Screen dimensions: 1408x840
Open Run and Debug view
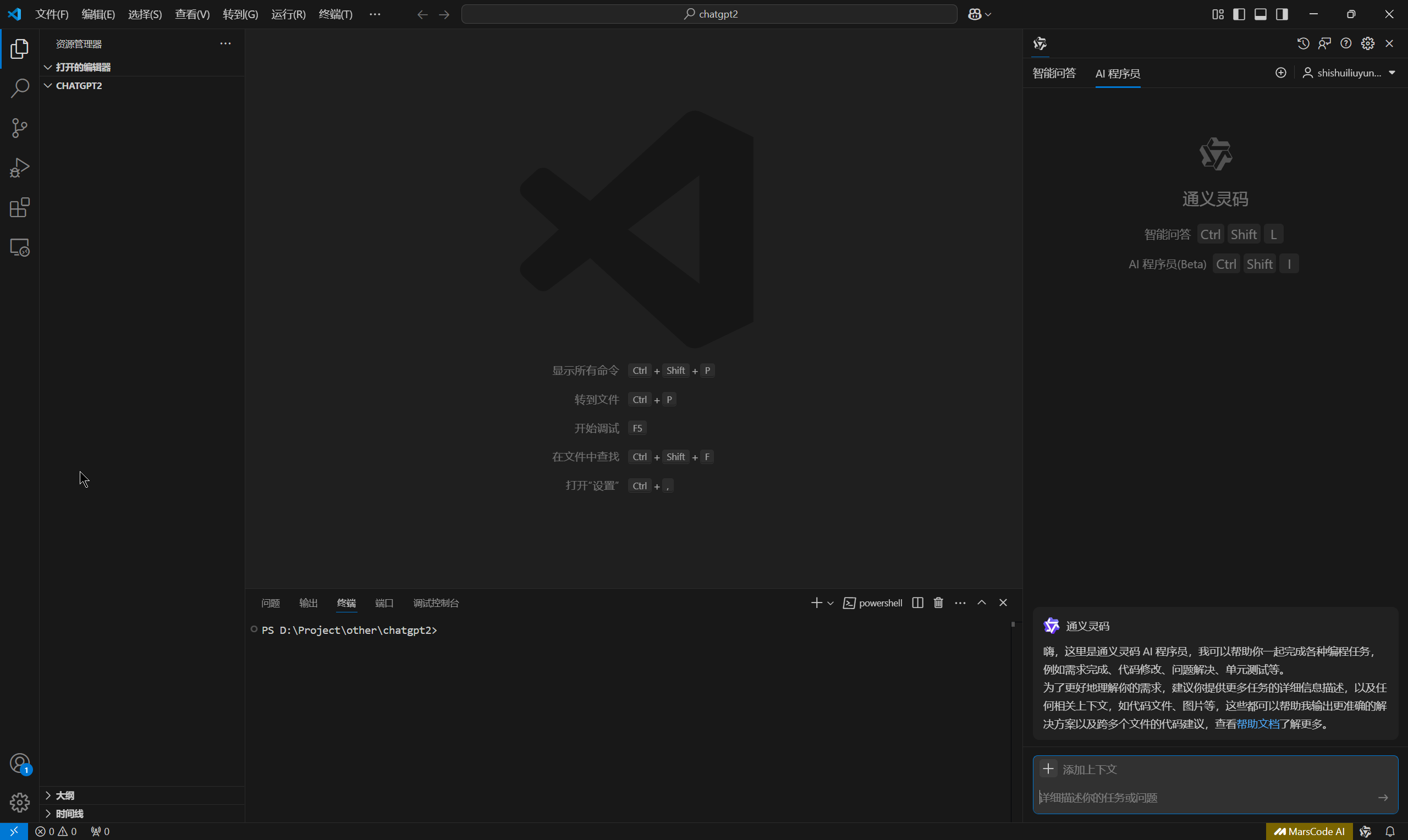tap(20, 168)
